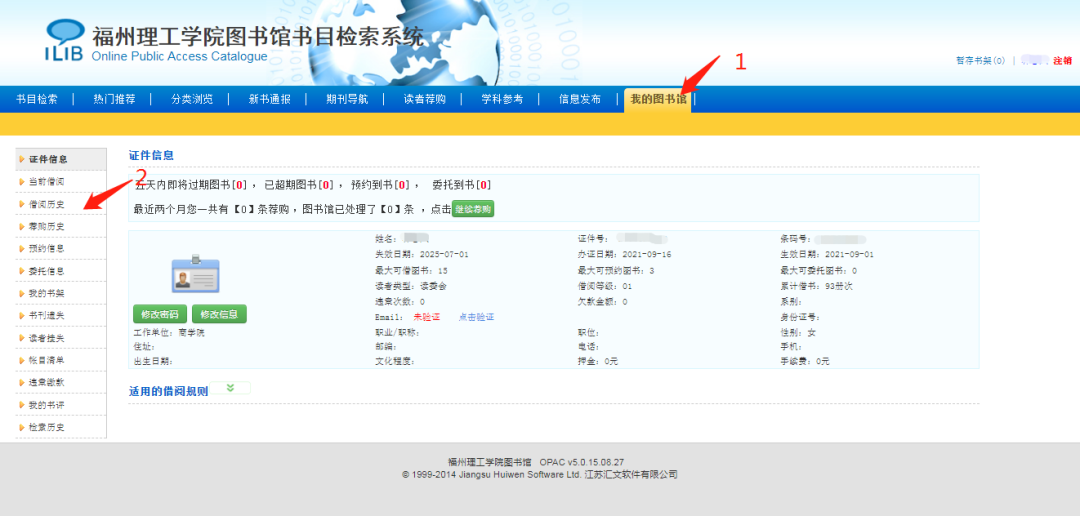
Task: Click the reader ID card picture
Action: [195, 274]
